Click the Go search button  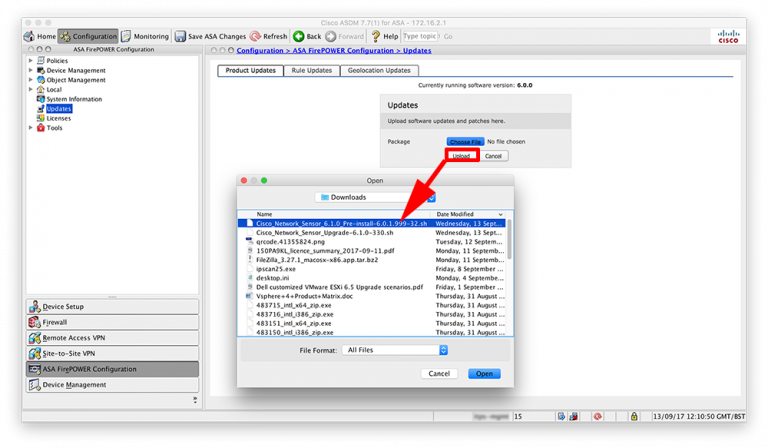448,36
